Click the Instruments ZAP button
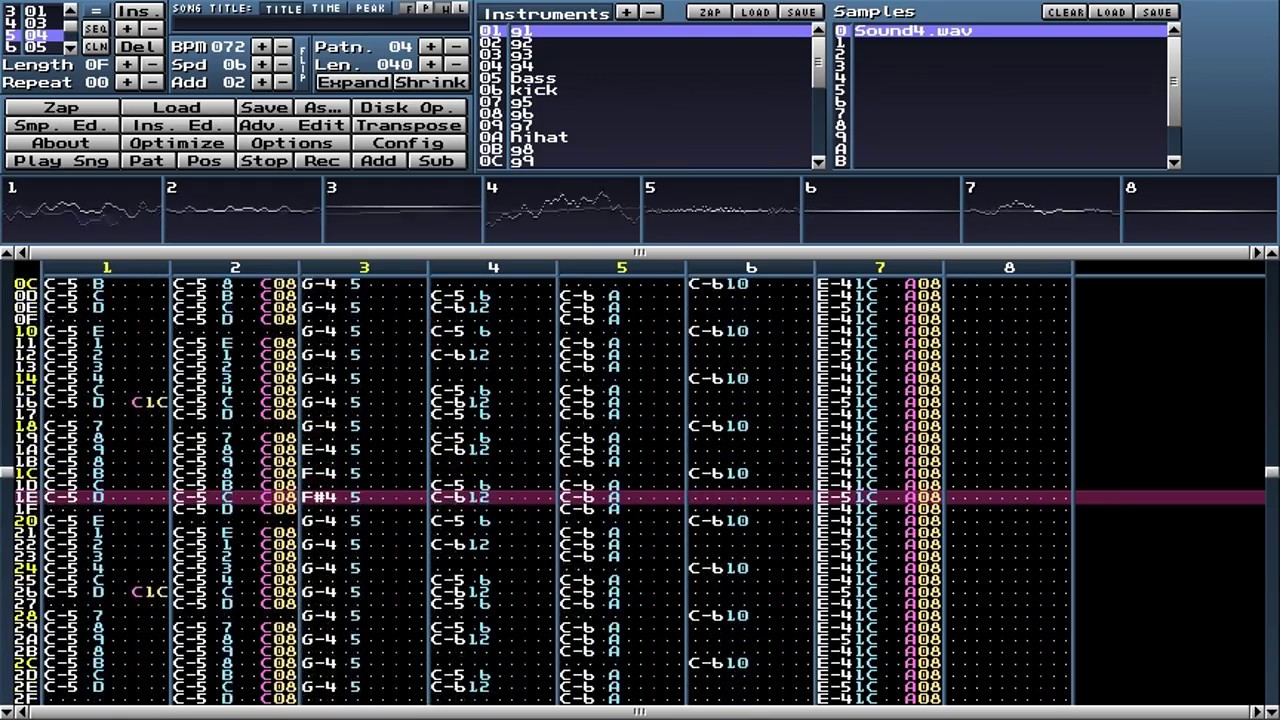This screenshot has height=720, width=1280. coord(709,12)
